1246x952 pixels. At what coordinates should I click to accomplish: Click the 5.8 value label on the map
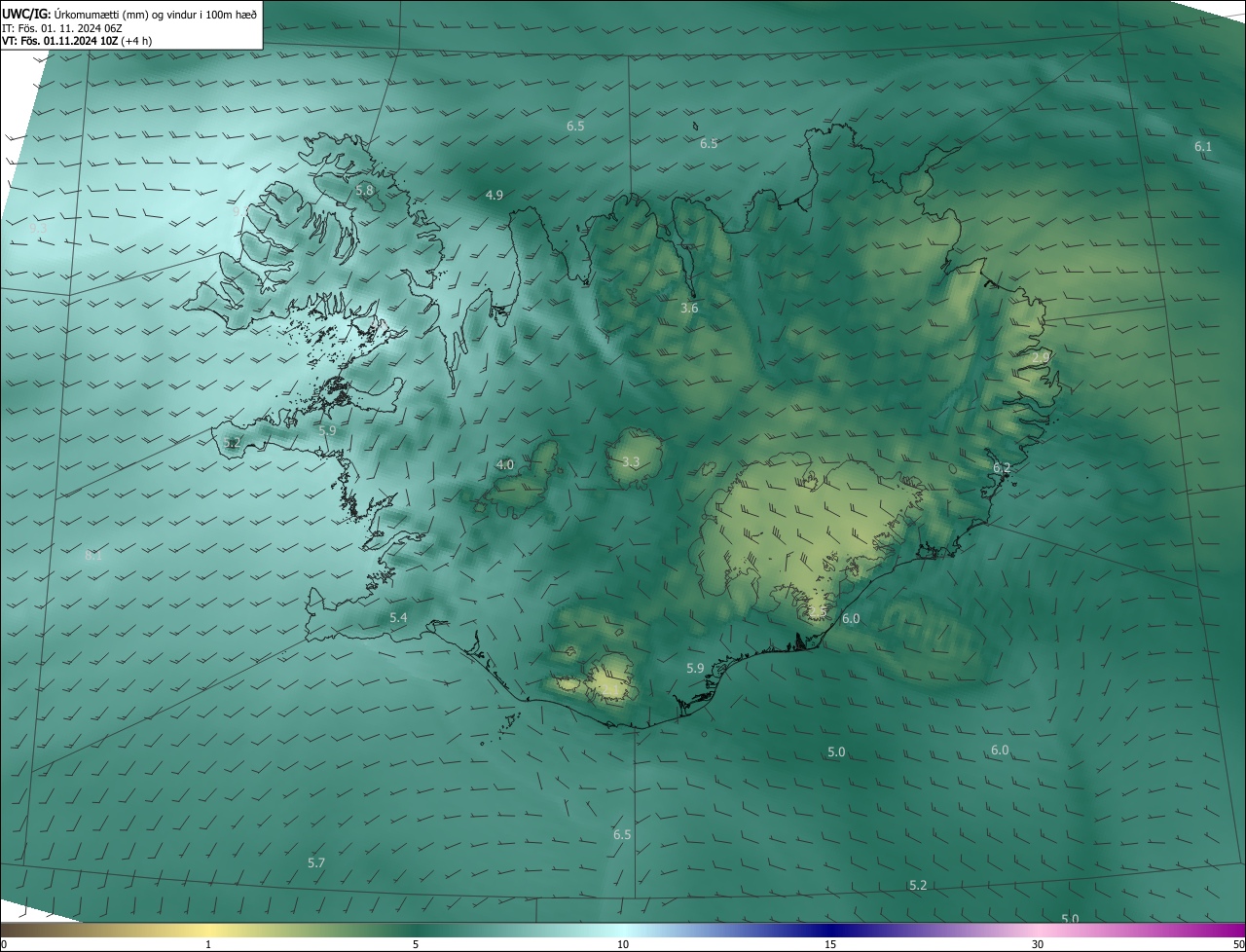[365, 190]
